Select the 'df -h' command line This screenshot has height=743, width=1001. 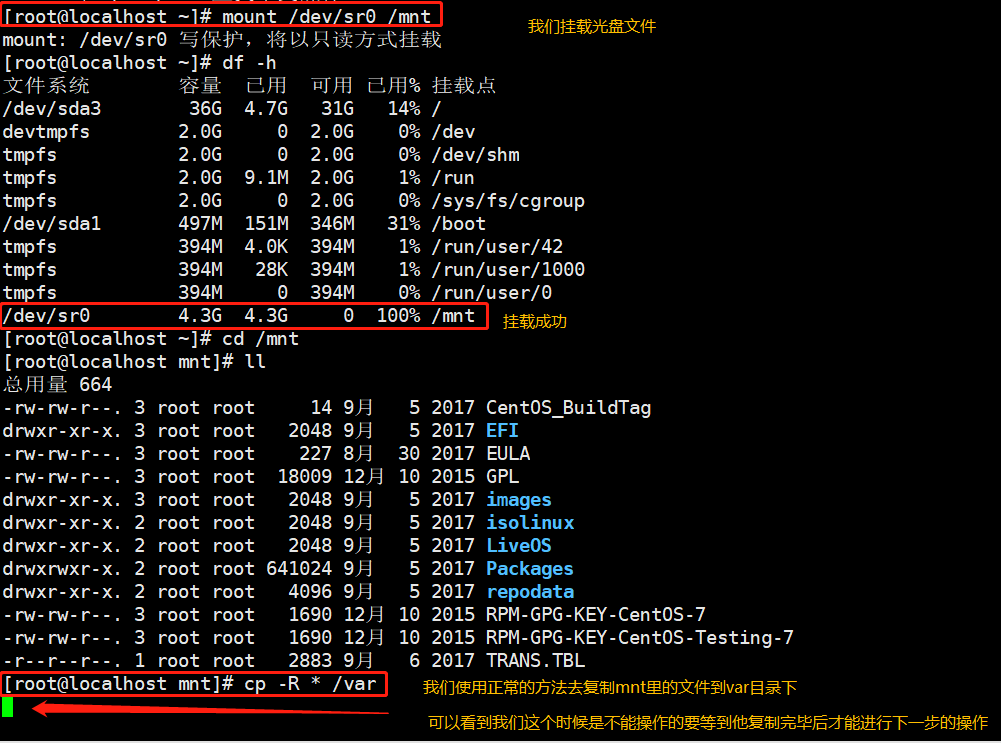[x=140, y=63]
